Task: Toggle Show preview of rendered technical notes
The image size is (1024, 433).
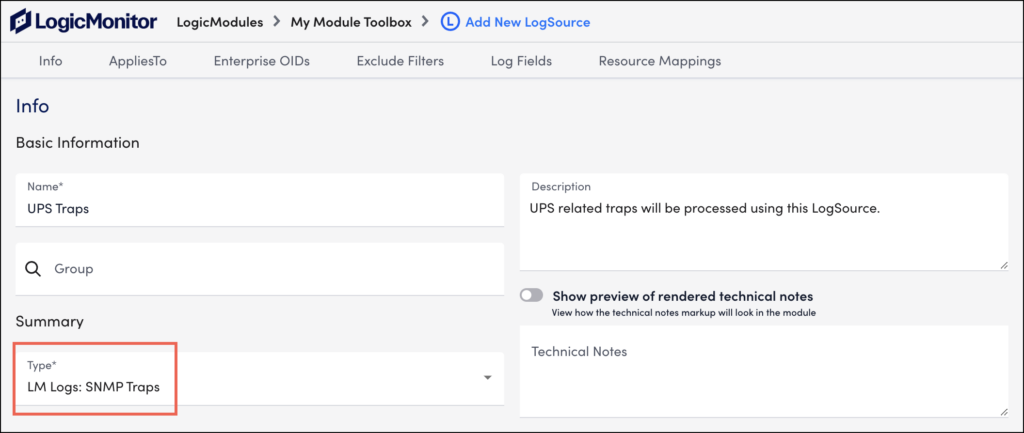Action: point(532,295)
